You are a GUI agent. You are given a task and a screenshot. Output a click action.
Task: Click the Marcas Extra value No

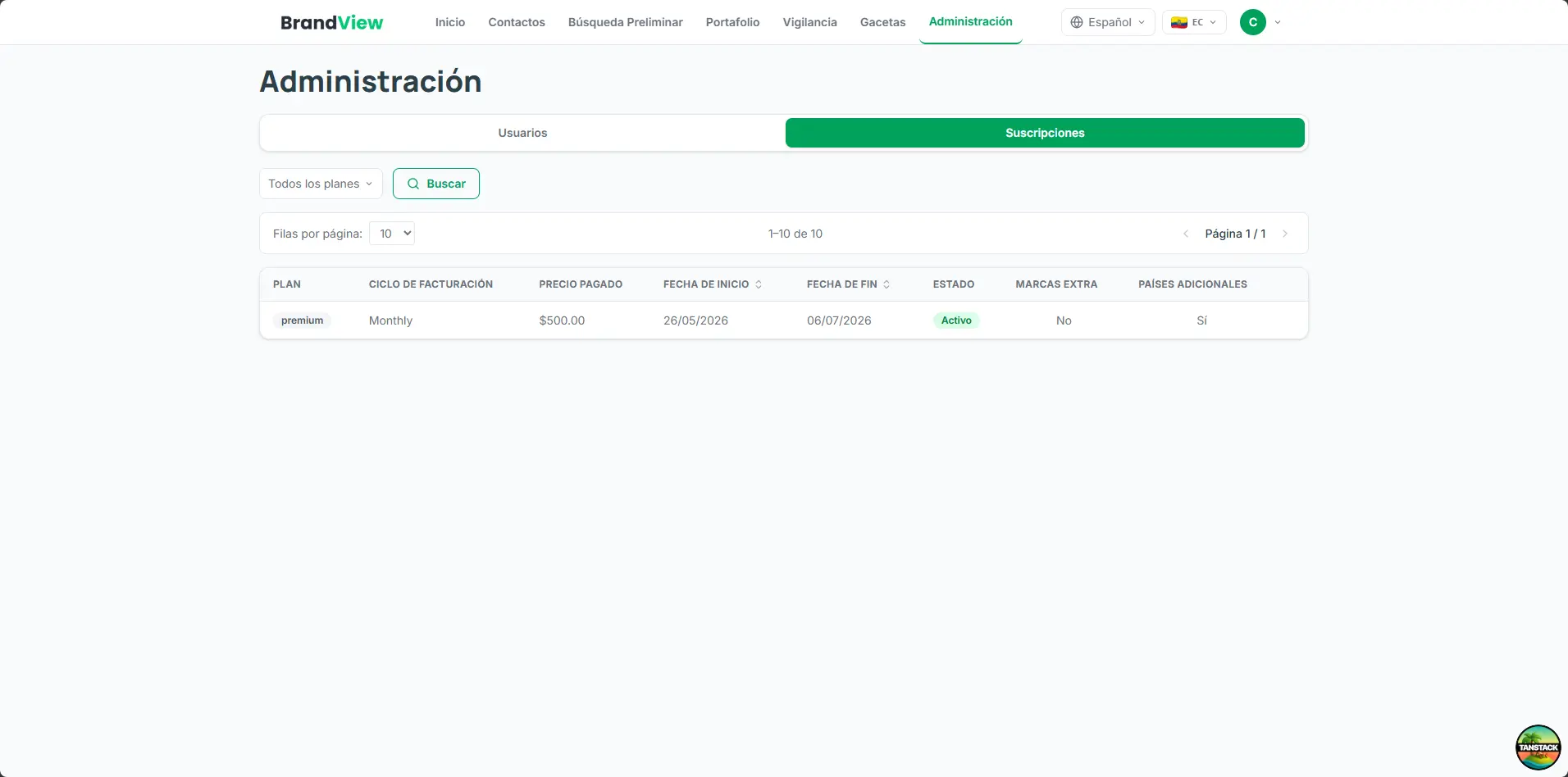pyautogui.click(x=1064, y=320)
